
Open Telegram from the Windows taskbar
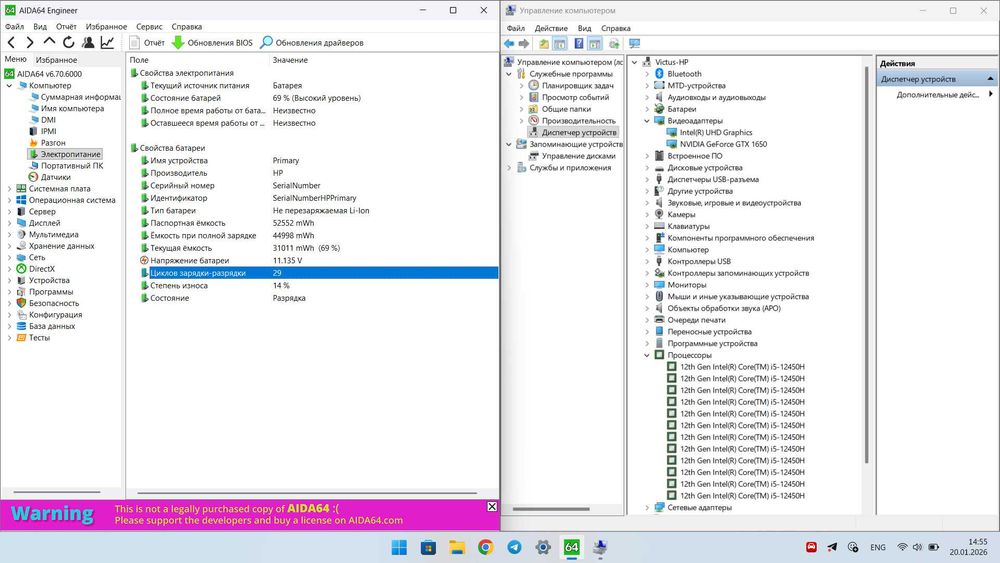(x=514, y=547)
